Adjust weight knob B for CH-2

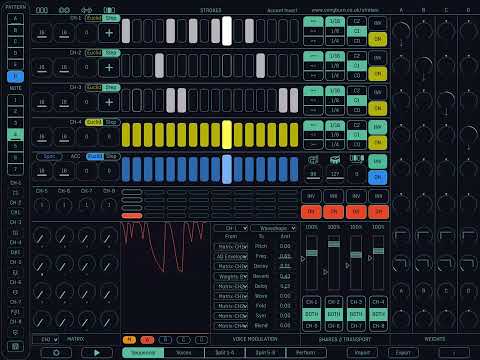coord(424,66)
